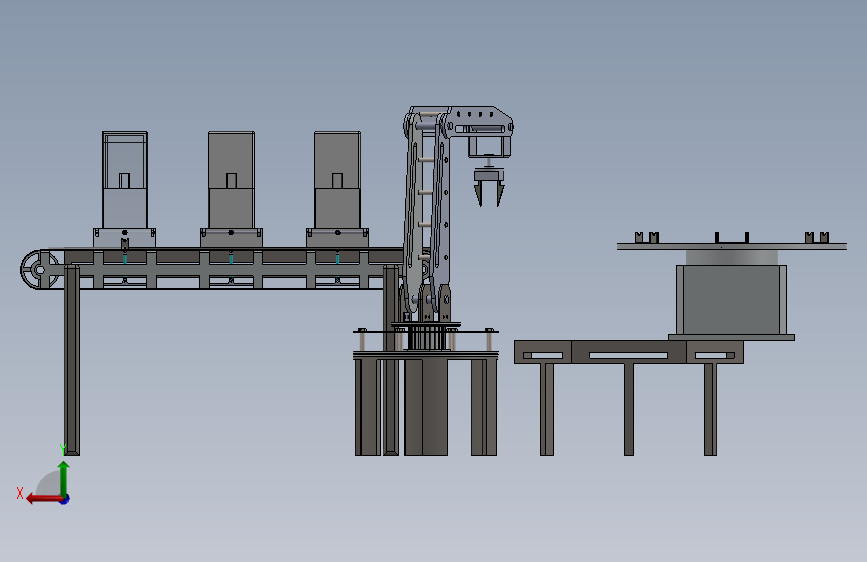Select the large motor housing under the rotary disk
The image size is (867, 562).
(x=731, y=300)
